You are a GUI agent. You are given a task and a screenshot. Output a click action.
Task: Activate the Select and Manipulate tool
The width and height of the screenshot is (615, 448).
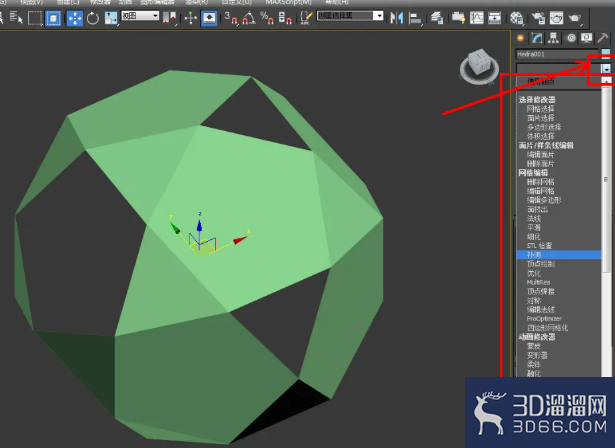[191, 18]
